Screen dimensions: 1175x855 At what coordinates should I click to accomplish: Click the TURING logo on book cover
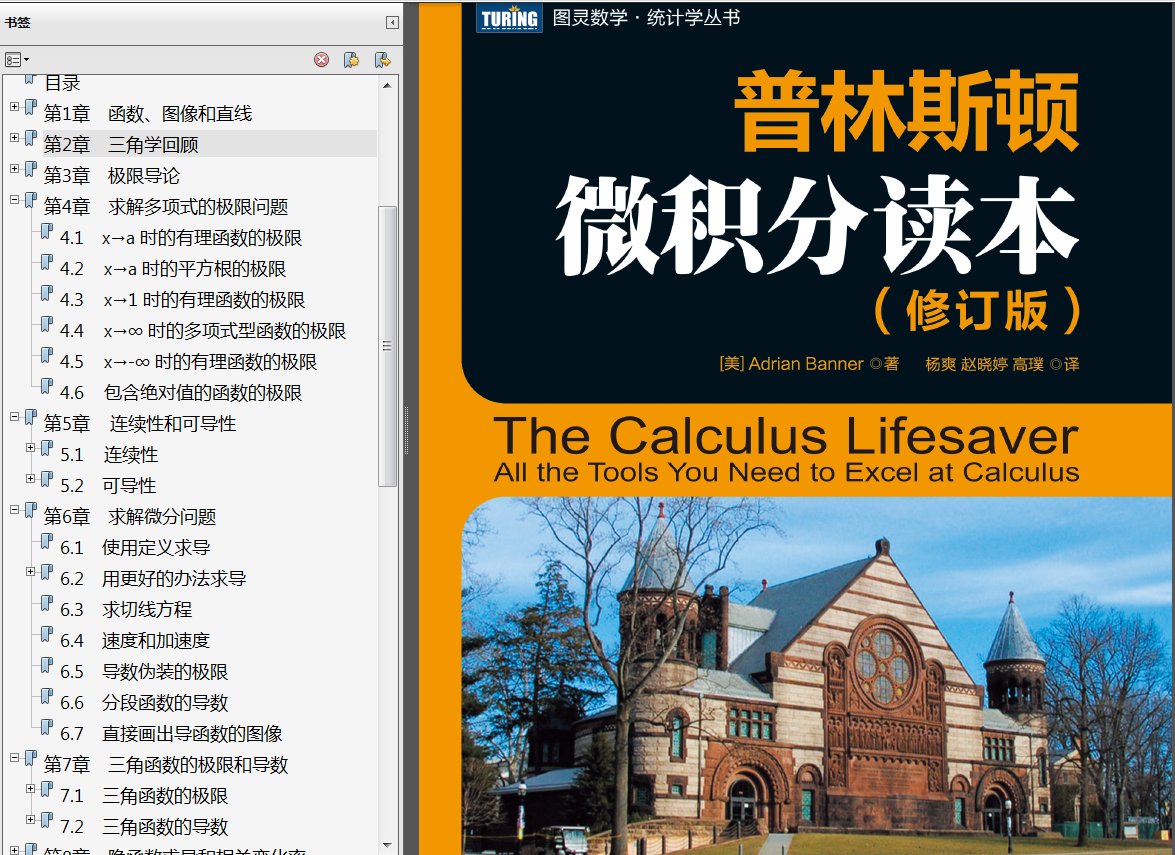[x=510, y=18]
